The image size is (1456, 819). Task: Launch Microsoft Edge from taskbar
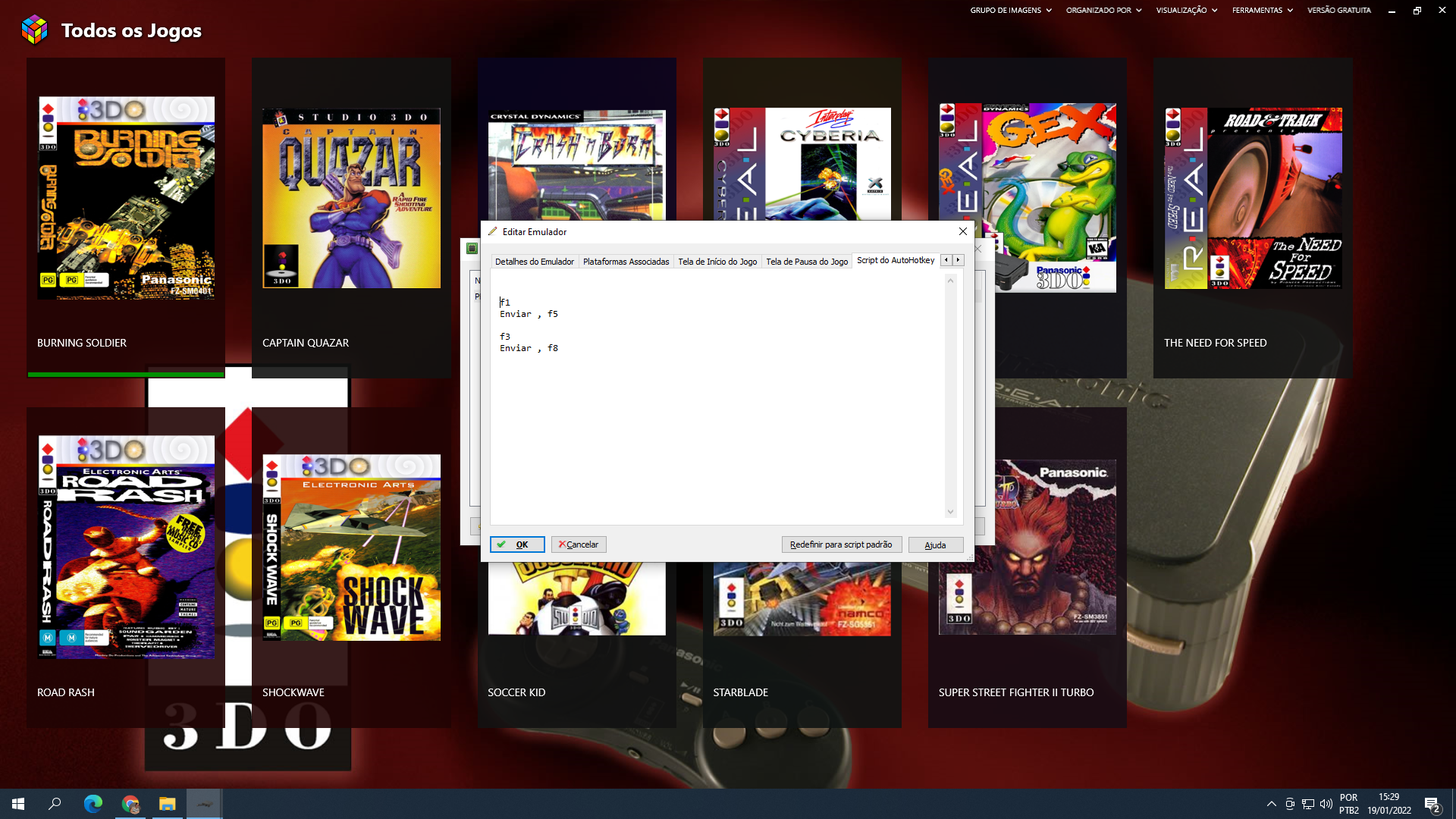93,804
